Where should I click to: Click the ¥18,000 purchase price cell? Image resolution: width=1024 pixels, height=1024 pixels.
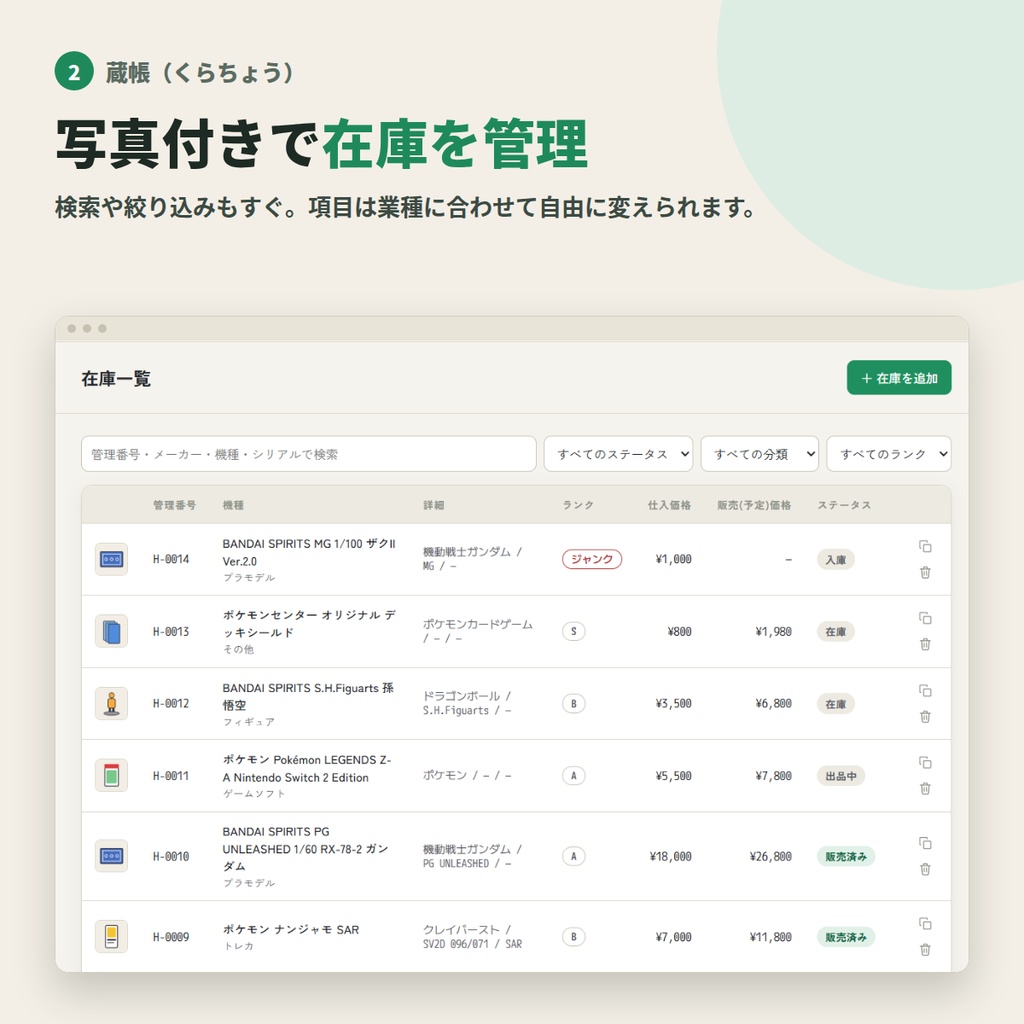coord(671,856)
